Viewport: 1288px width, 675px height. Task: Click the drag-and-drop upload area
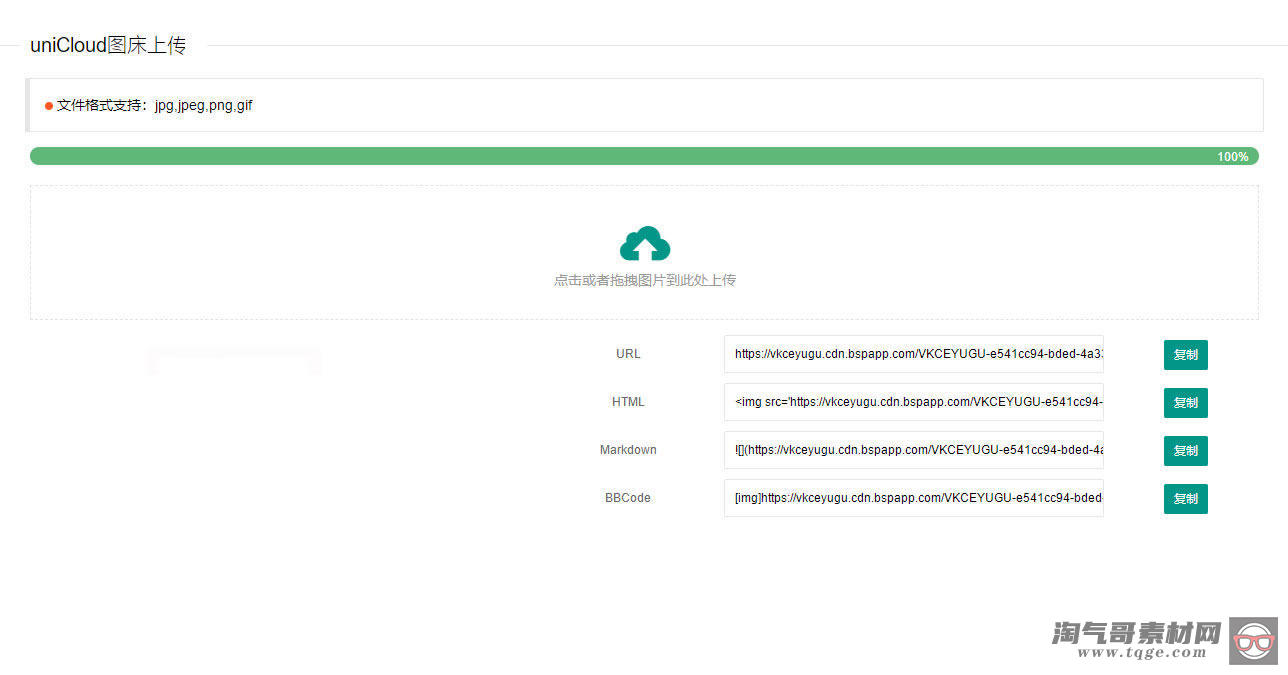(644, 252)
